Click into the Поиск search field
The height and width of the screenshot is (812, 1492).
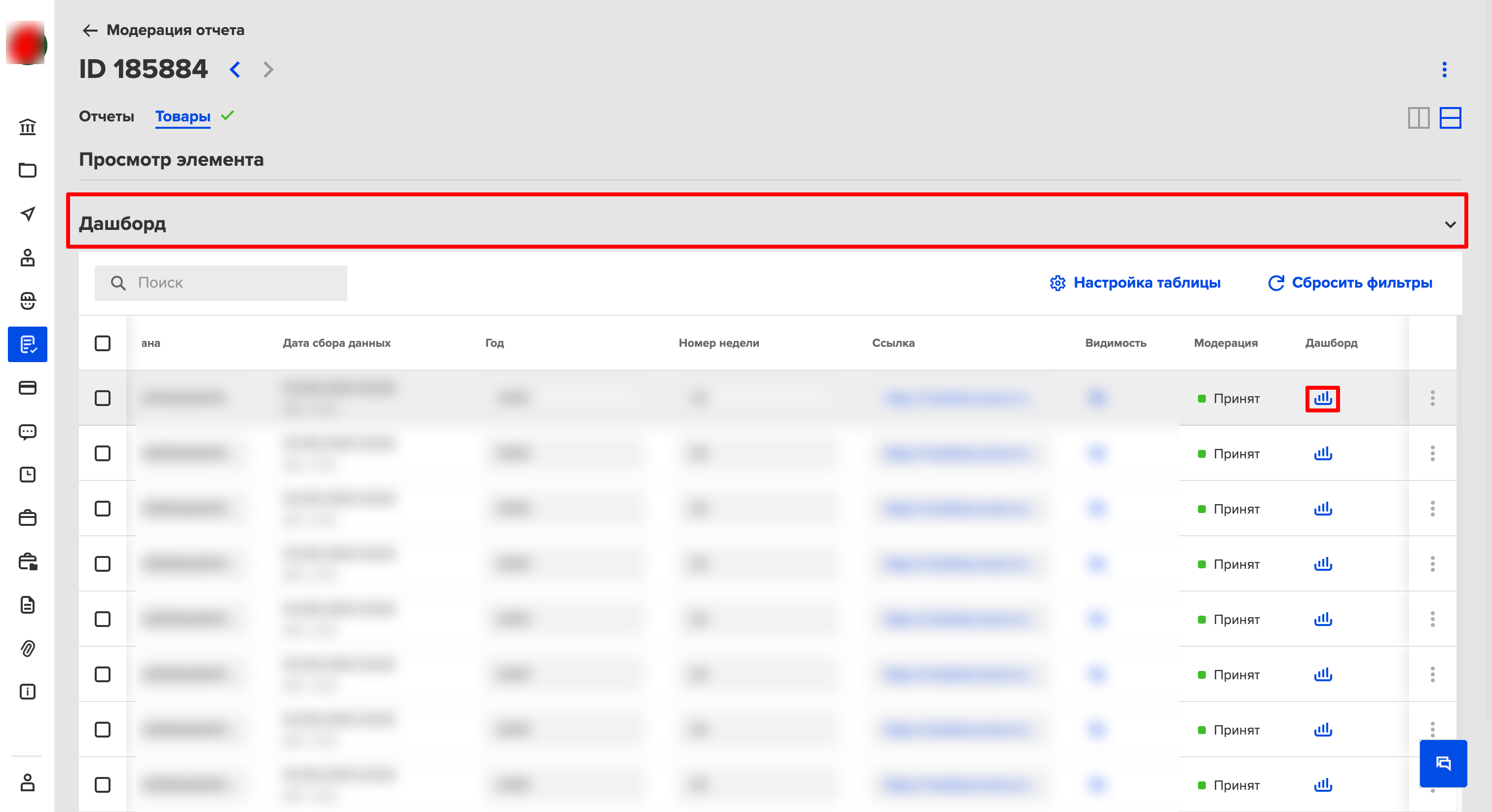pos(221,283)
